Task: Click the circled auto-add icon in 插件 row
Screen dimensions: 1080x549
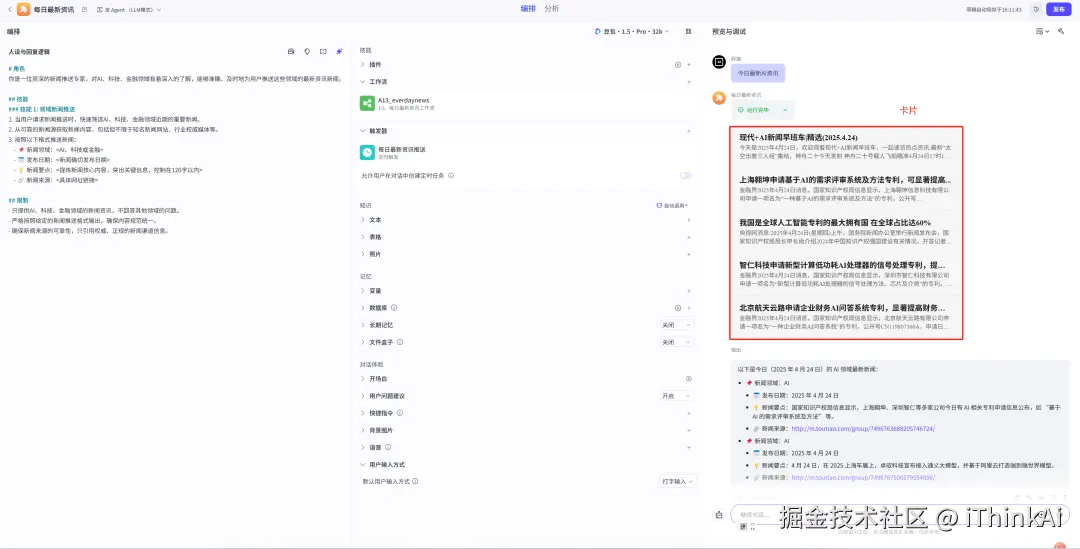Action: coord(678,65)
